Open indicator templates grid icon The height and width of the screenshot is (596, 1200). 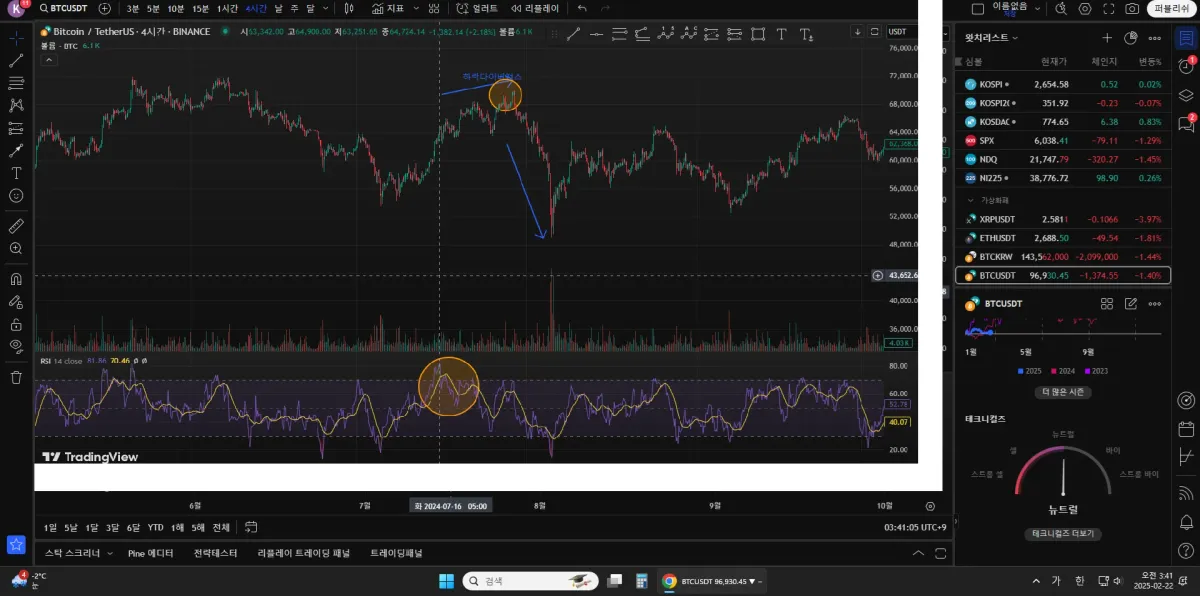[436, 8]
